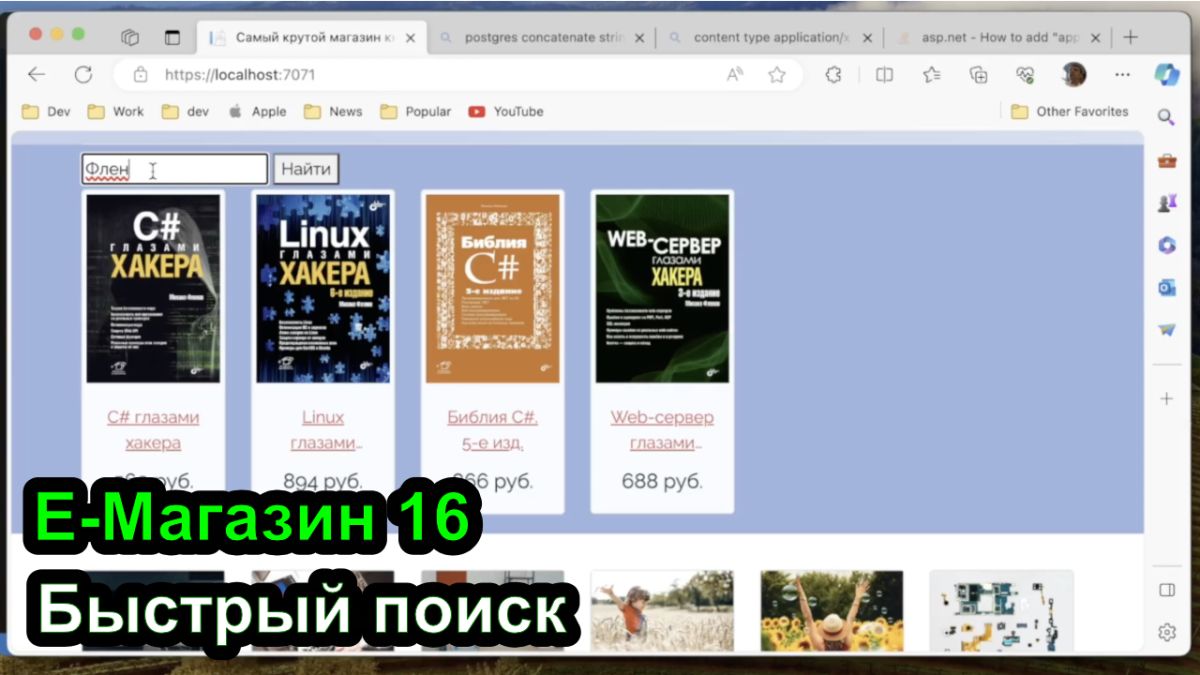This screenshot has height=675, width=1200.
Task: Open the Apple bookmark
Action: [x=257, y=112]
